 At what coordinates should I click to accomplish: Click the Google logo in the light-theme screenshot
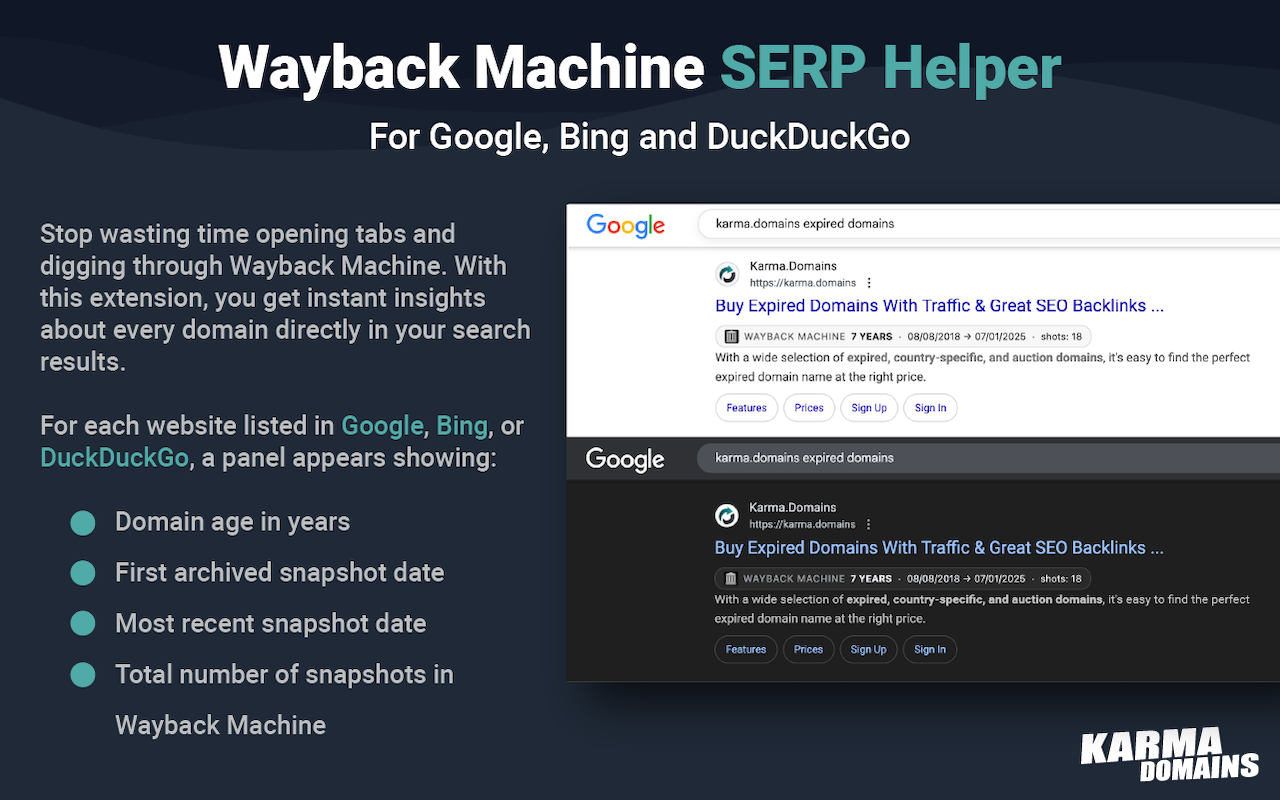(x=626, y=225)
